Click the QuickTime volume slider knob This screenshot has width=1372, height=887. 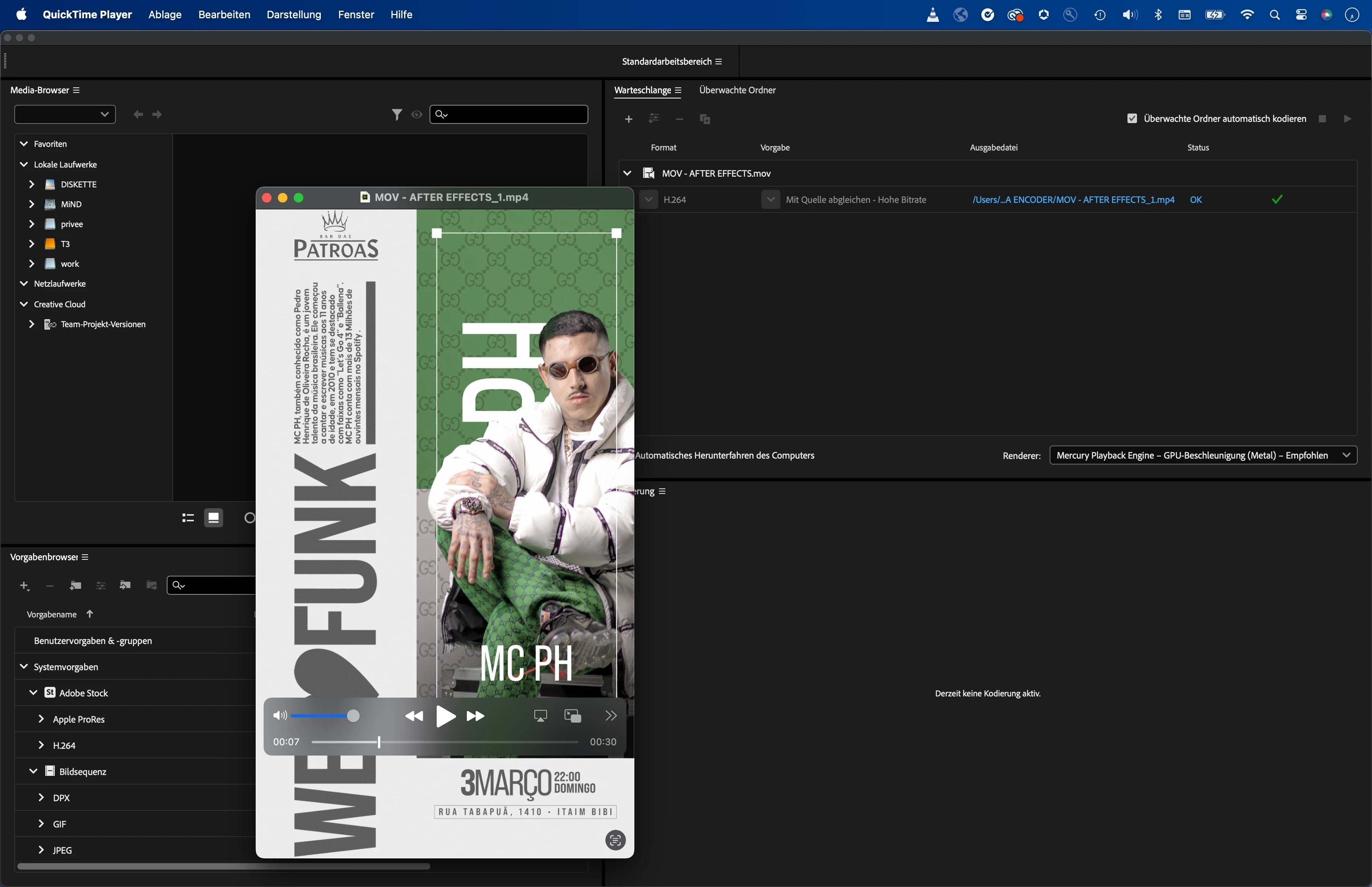[x=353, y=715]
